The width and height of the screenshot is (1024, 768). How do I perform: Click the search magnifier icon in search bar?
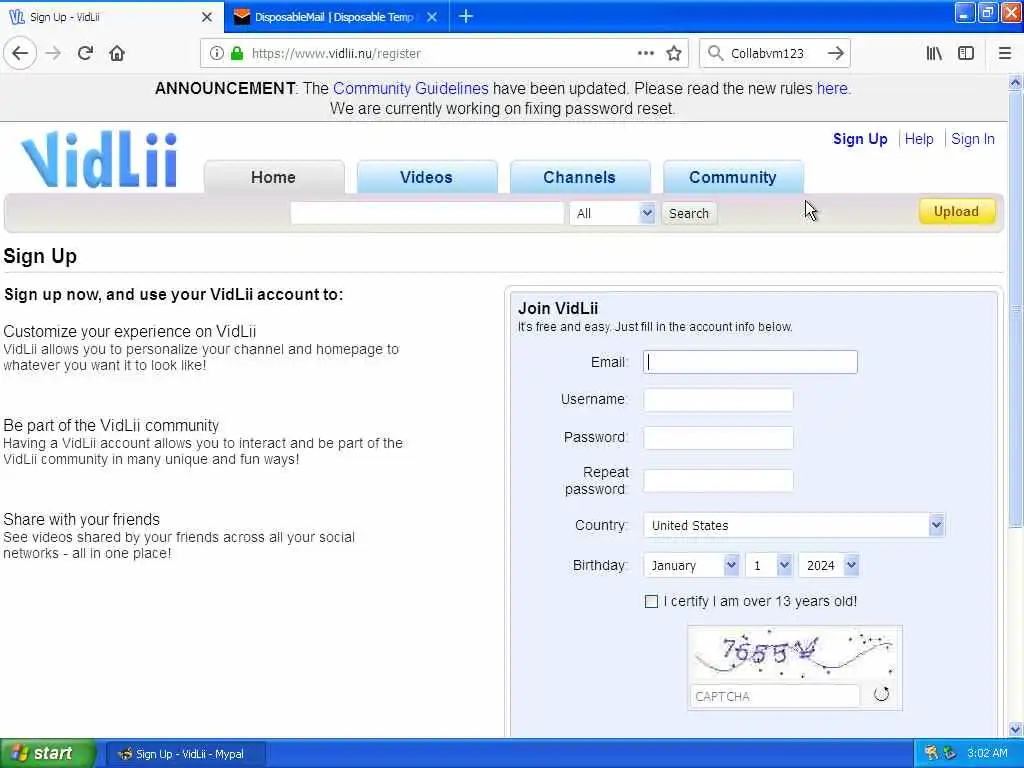pyautogui.click(x=715, y=54)
